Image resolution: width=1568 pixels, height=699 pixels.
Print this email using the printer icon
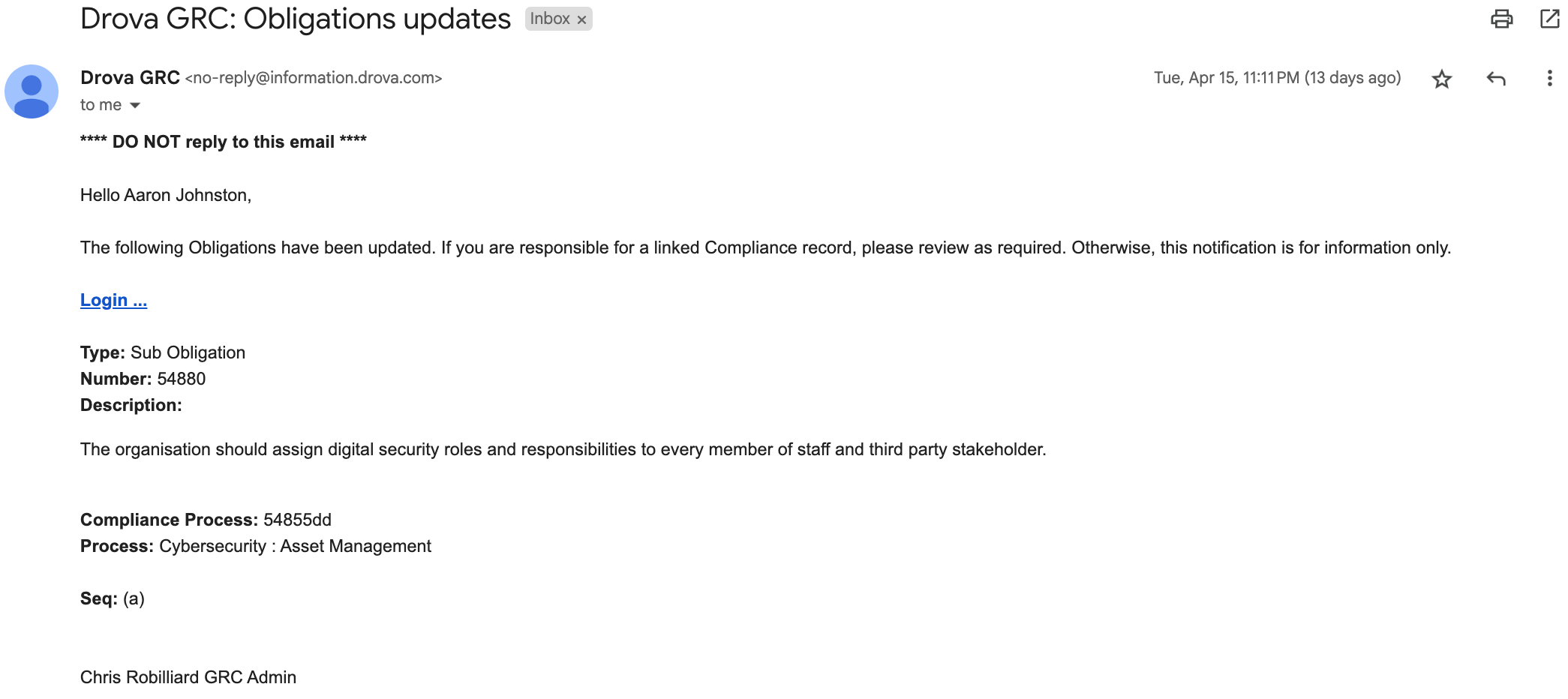click(x=1501, y=19)
